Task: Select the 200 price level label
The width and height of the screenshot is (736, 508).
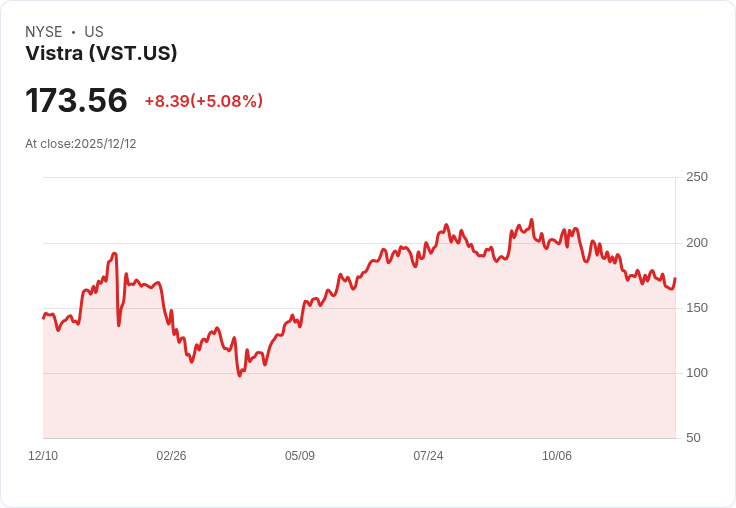Action: coord(696,243)
